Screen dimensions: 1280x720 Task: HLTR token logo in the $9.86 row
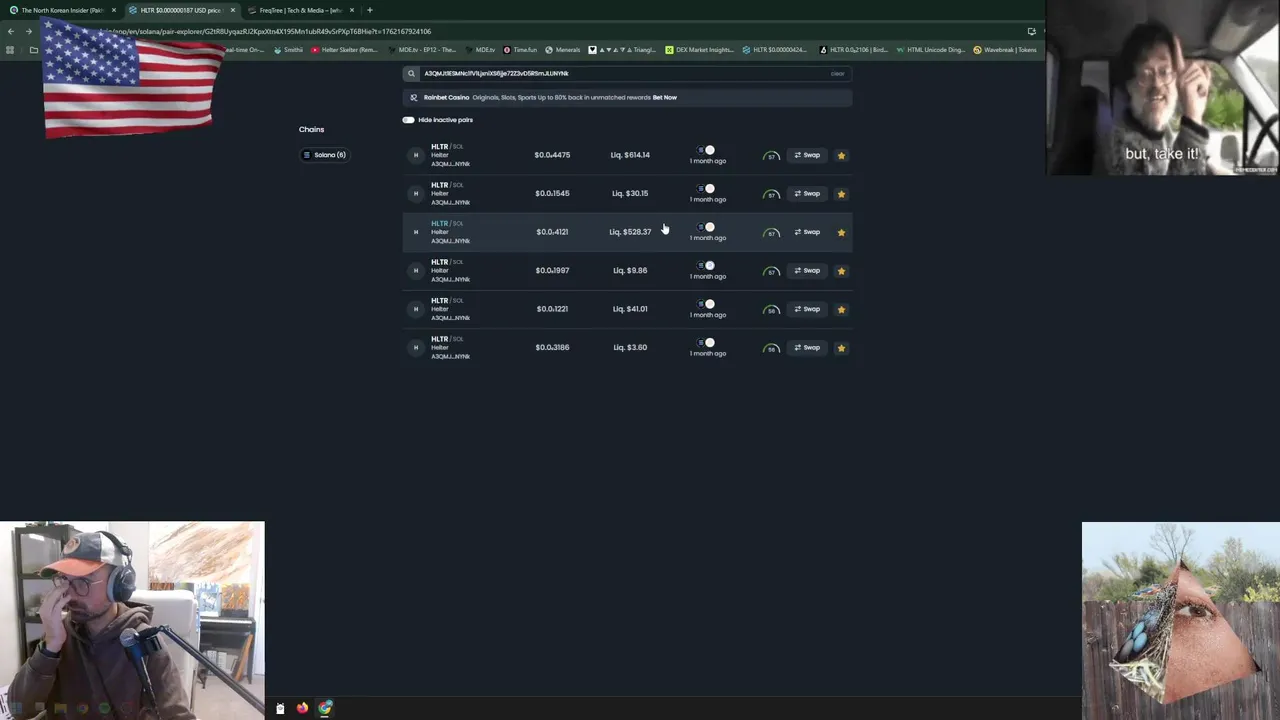click(x=416, y=270)
